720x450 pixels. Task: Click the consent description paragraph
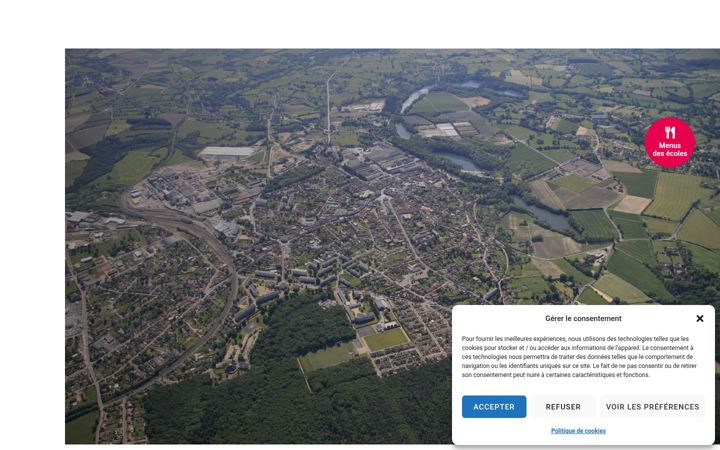(579, 357)
